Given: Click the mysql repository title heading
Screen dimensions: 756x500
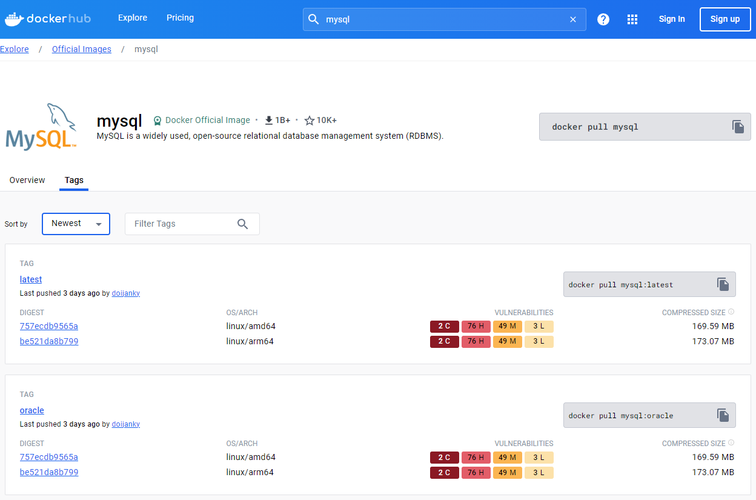Looking at the screenshot, I should [x=119, y=121].
